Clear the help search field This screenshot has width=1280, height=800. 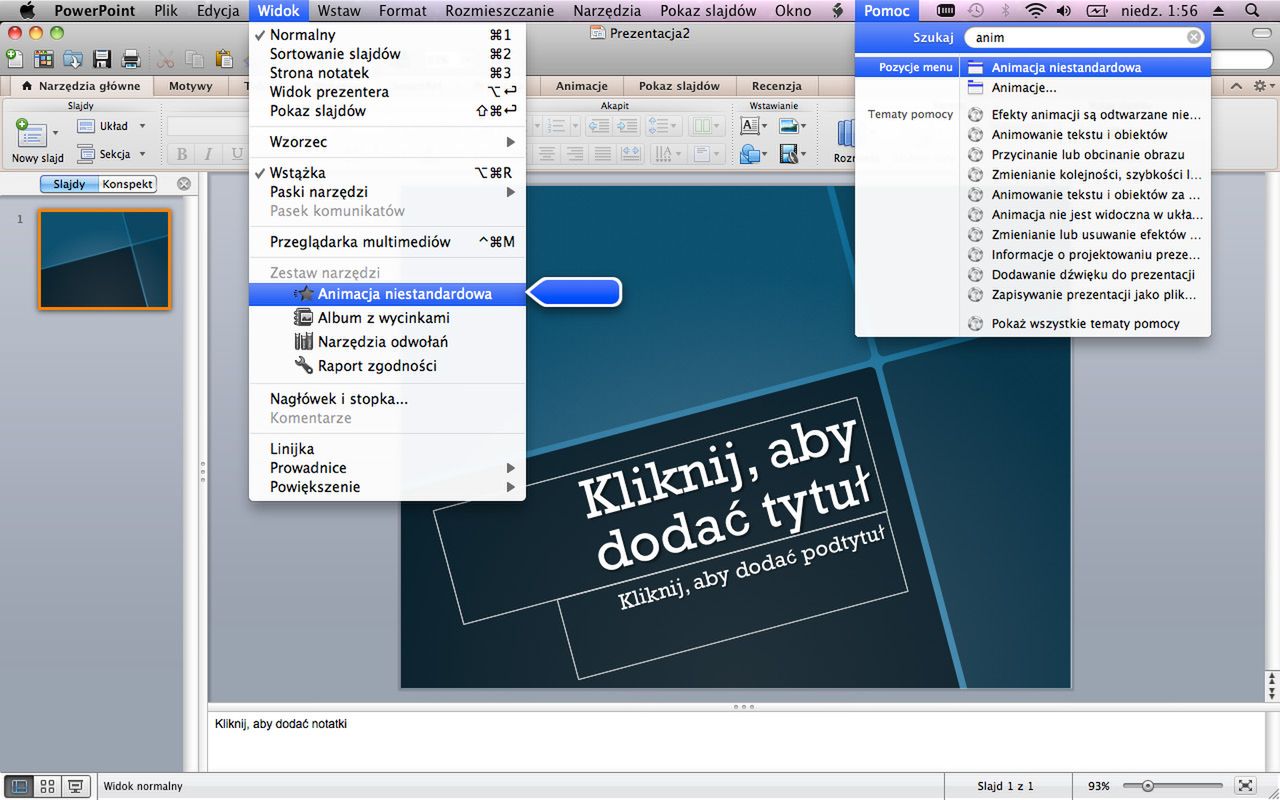point(1194,37)
